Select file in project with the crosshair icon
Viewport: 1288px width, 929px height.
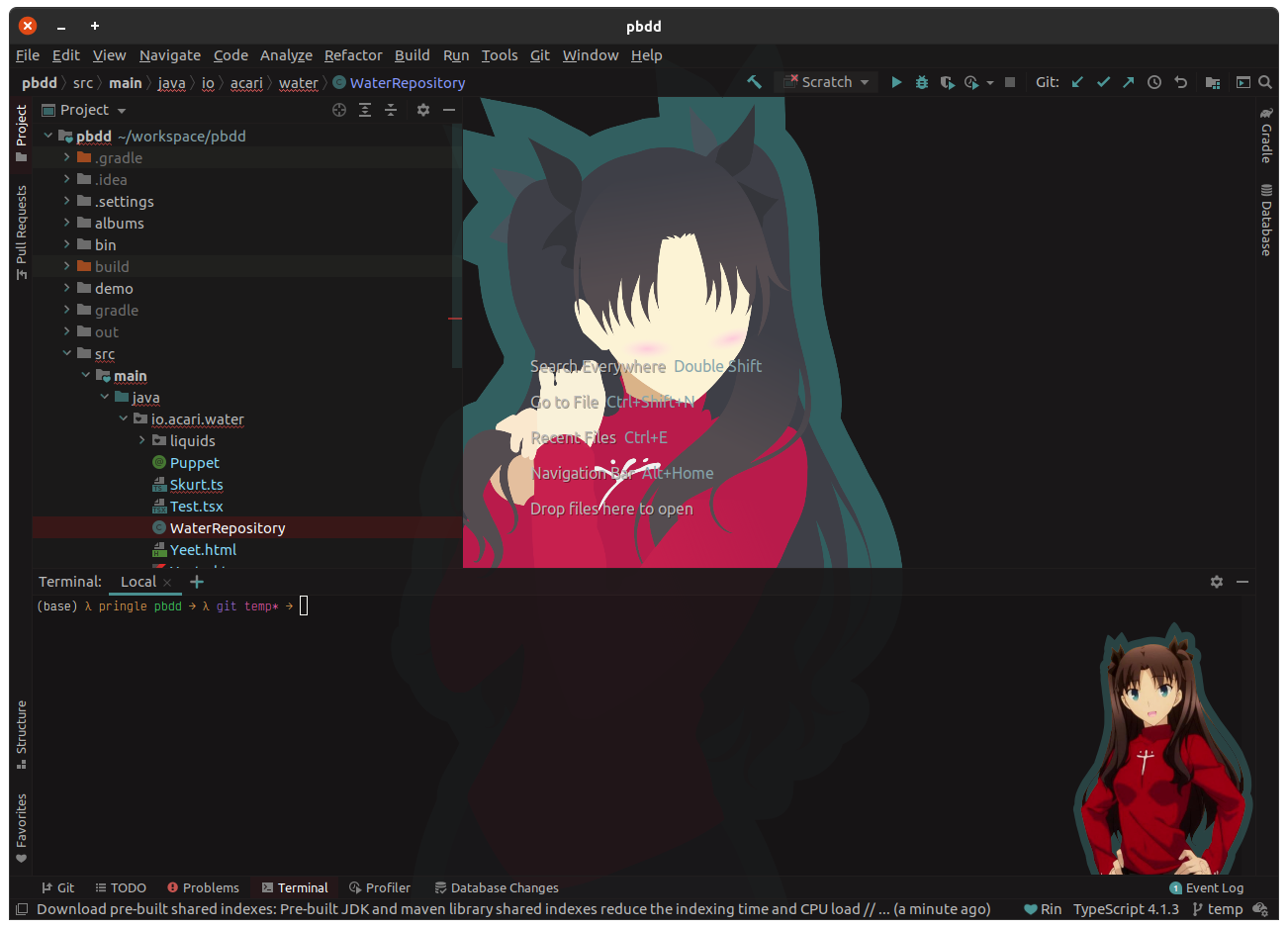(339, 110)
